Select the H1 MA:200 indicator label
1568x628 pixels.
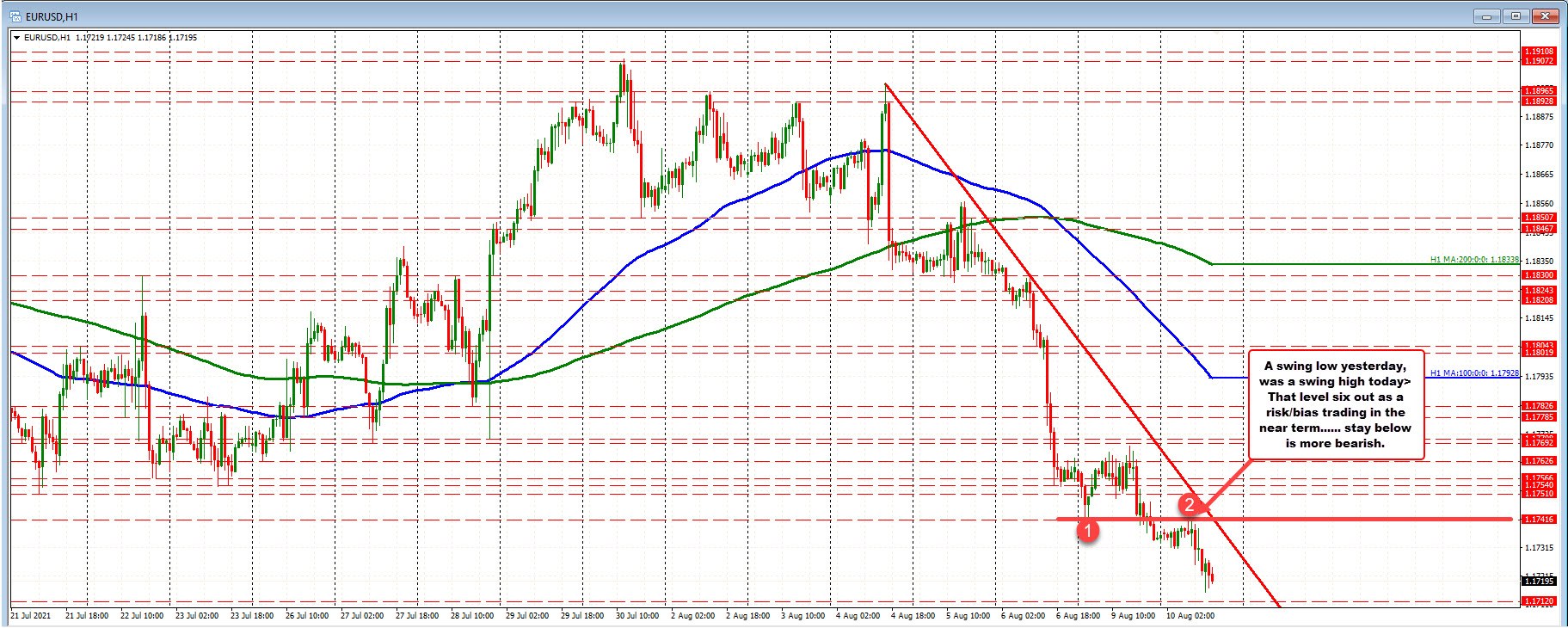(x=1474, y=259)
